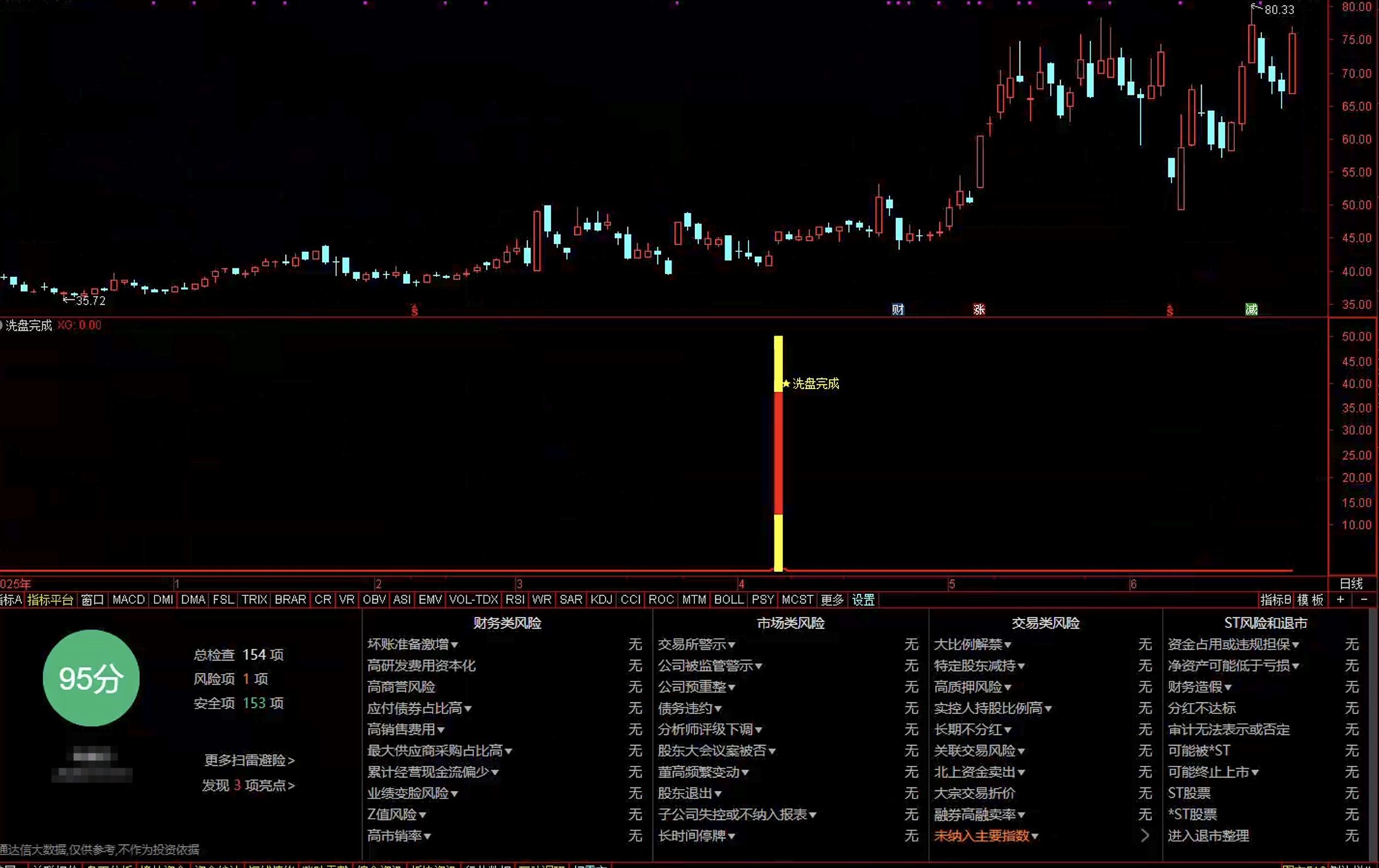This screenshot has width=1379, height=868.
Task: Expand the orange 未纳入主要指数 item
Action: (x=986, y=835)
